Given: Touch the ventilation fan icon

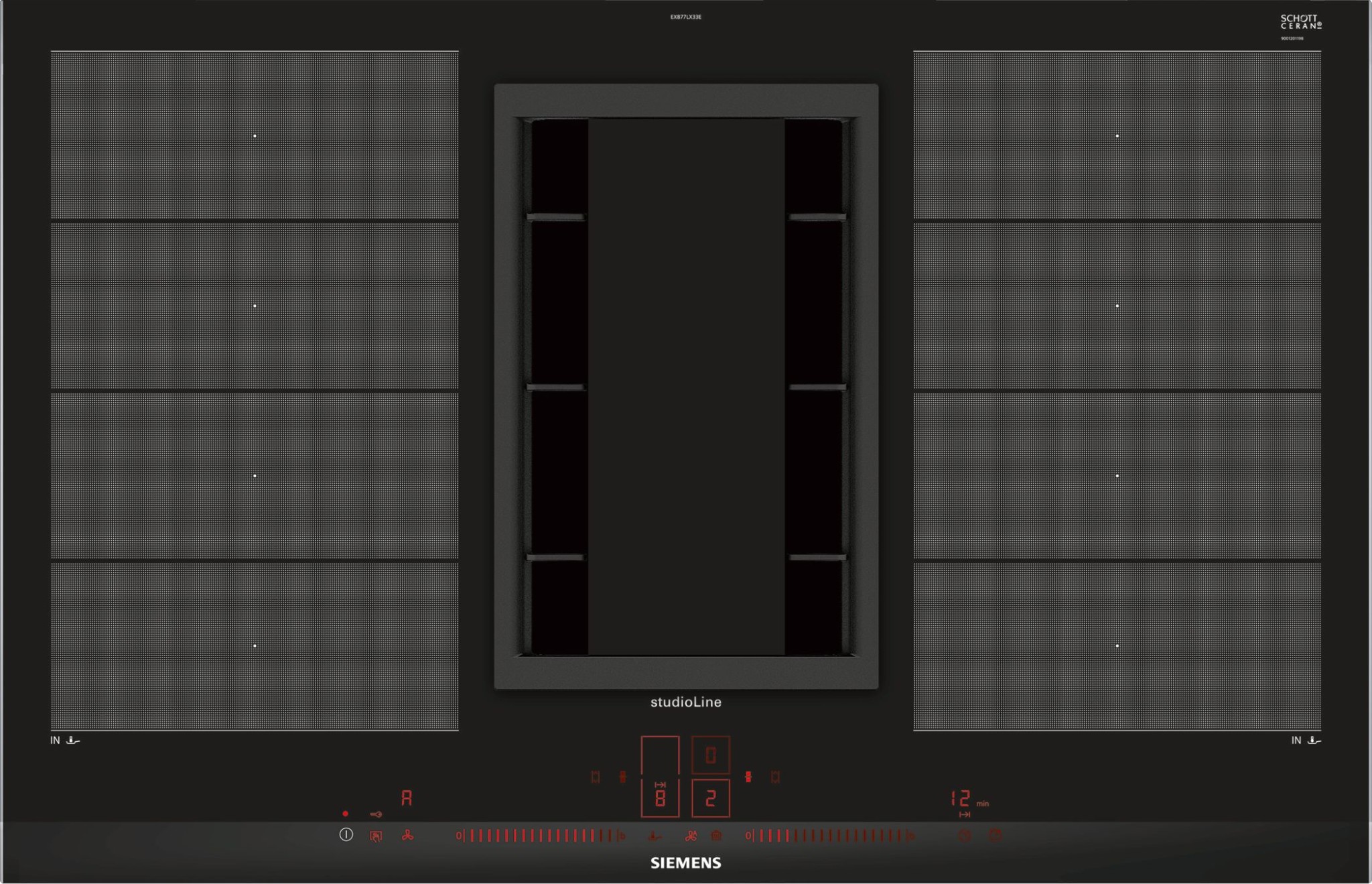Looking at the screenshot, I should point(407,835).
